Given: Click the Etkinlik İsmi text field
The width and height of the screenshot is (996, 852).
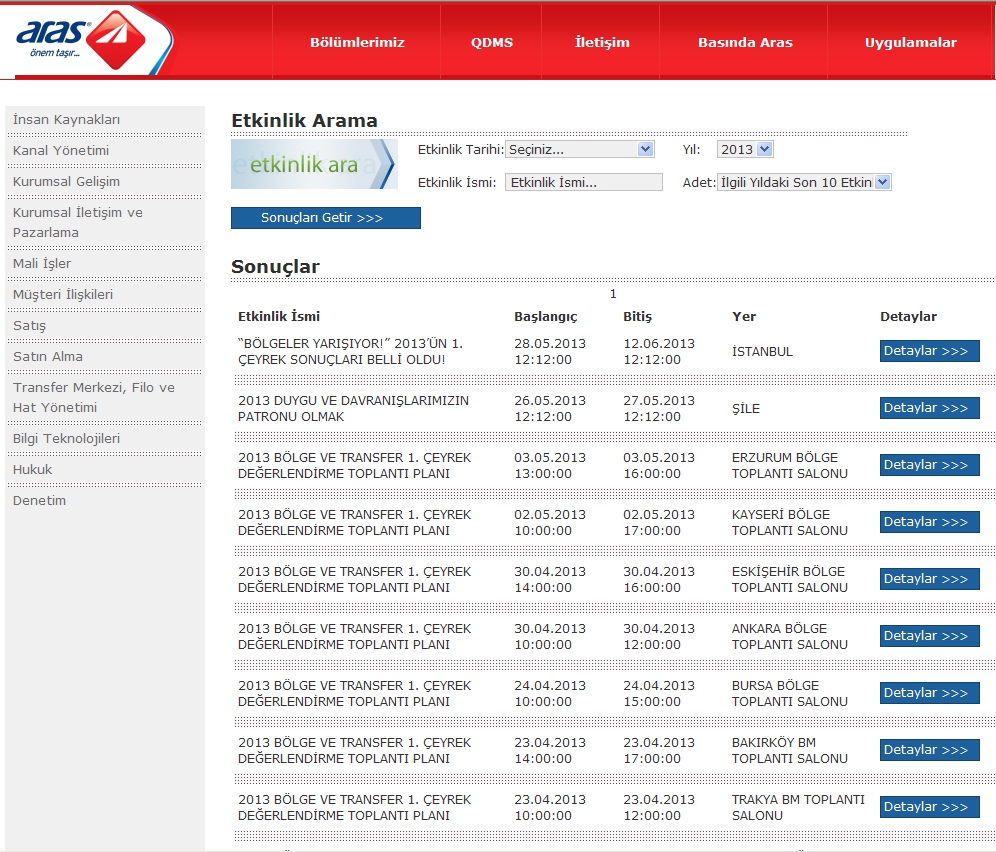Looking at the screenshot, I should 584,183.
